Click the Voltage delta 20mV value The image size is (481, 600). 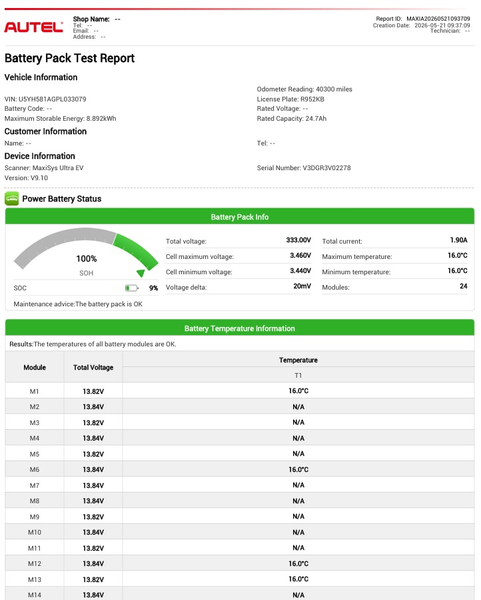point(302,286)
